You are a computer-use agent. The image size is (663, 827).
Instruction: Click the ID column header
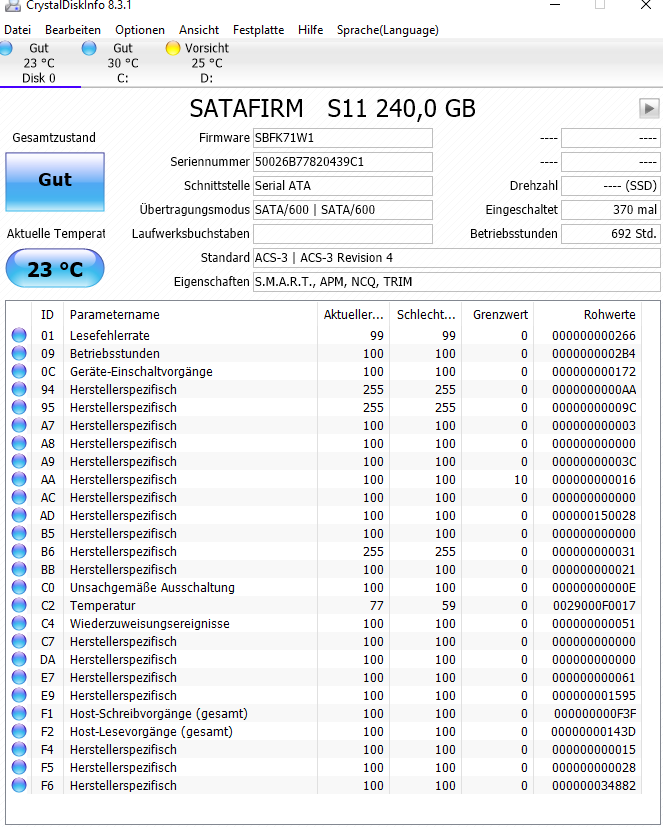pos(47,315)
